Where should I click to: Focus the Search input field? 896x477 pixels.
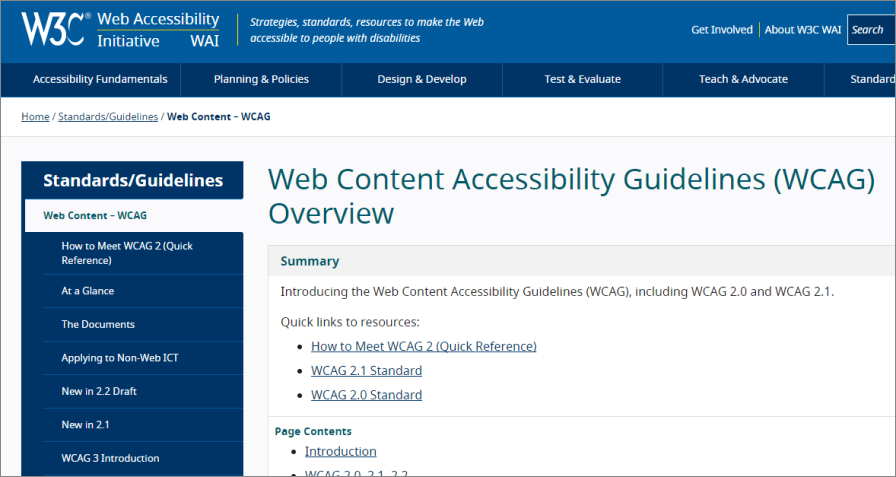871,30
